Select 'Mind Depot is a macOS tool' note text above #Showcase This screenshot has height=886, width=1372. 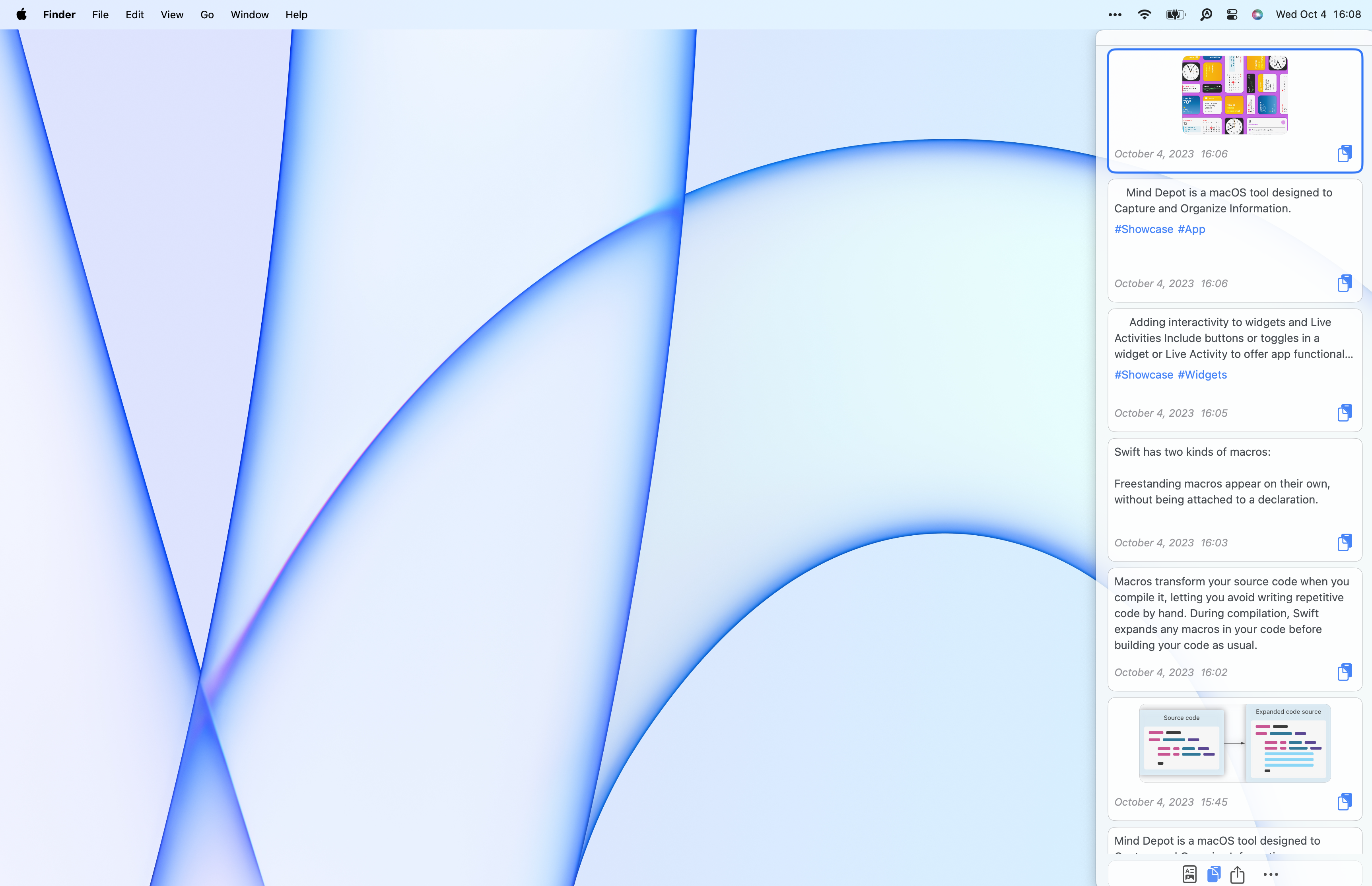click(1223, 200)
